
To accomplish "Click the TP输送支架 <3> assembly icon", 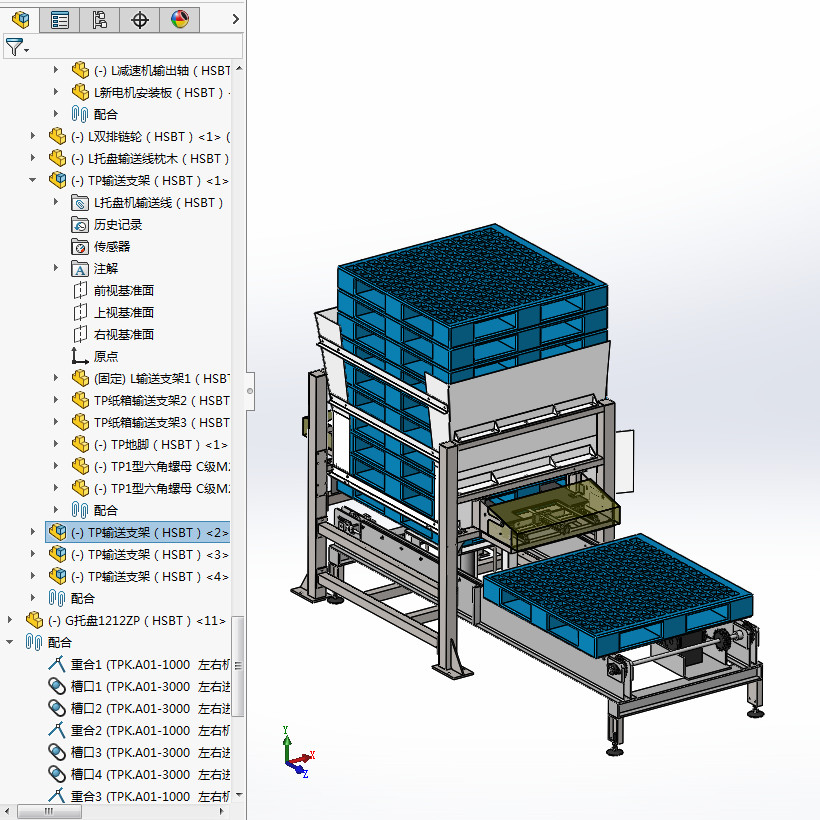I will 57,554.
